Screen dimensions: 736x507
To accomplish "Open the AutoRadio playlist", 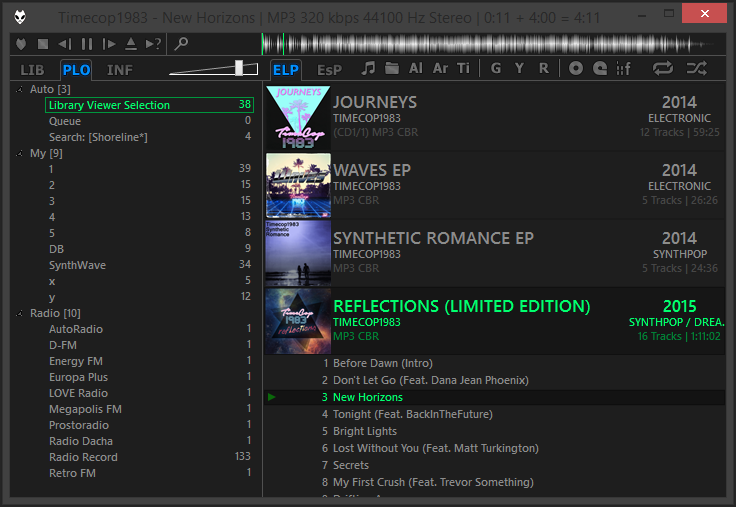I will click(x=149, y=329).
